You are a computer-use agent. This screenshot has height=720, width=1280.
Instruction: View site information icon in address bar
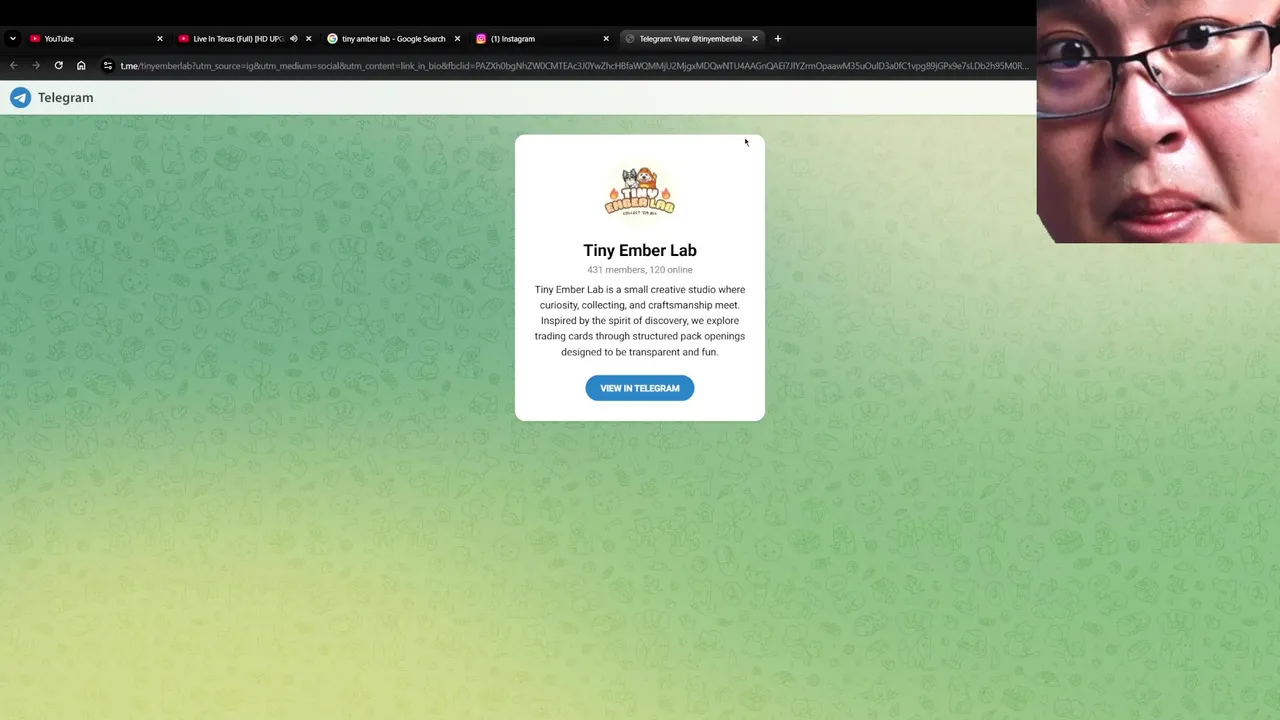click(x=108, y=66)
